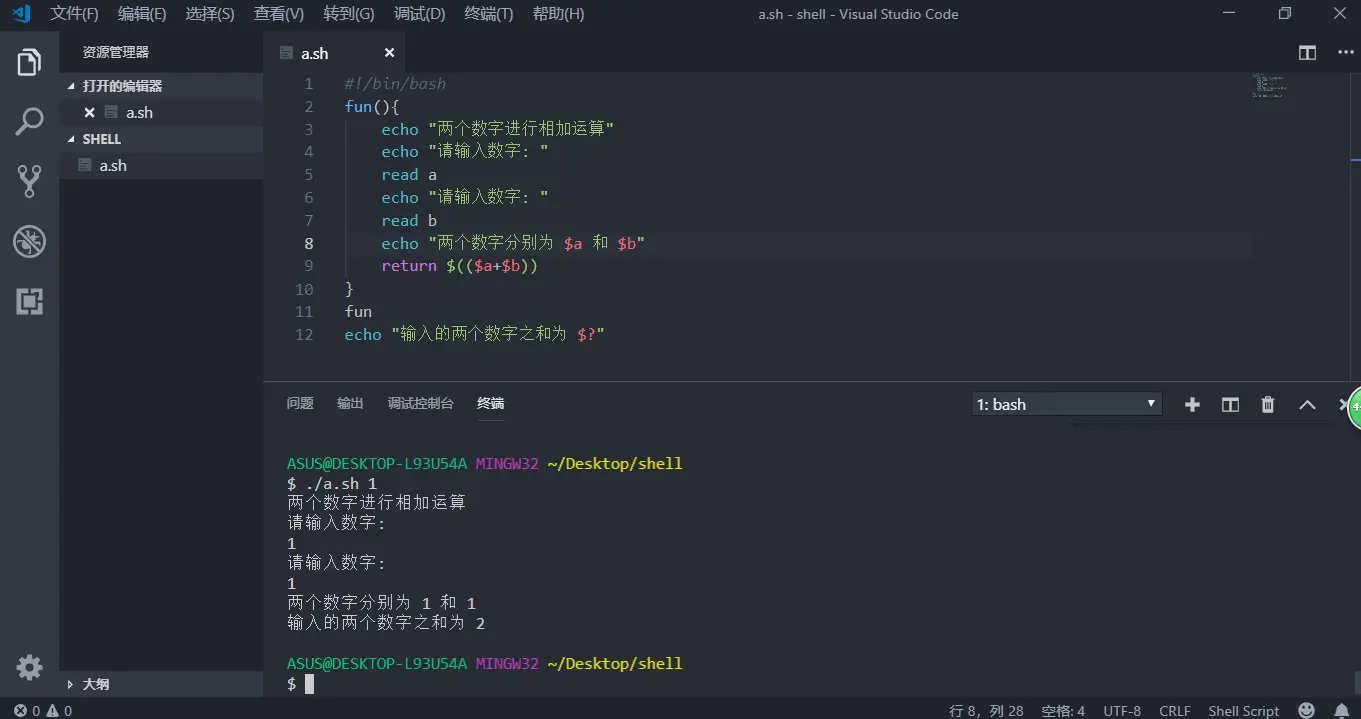Click the #!/bin/bash shebang line

[395, 84]
